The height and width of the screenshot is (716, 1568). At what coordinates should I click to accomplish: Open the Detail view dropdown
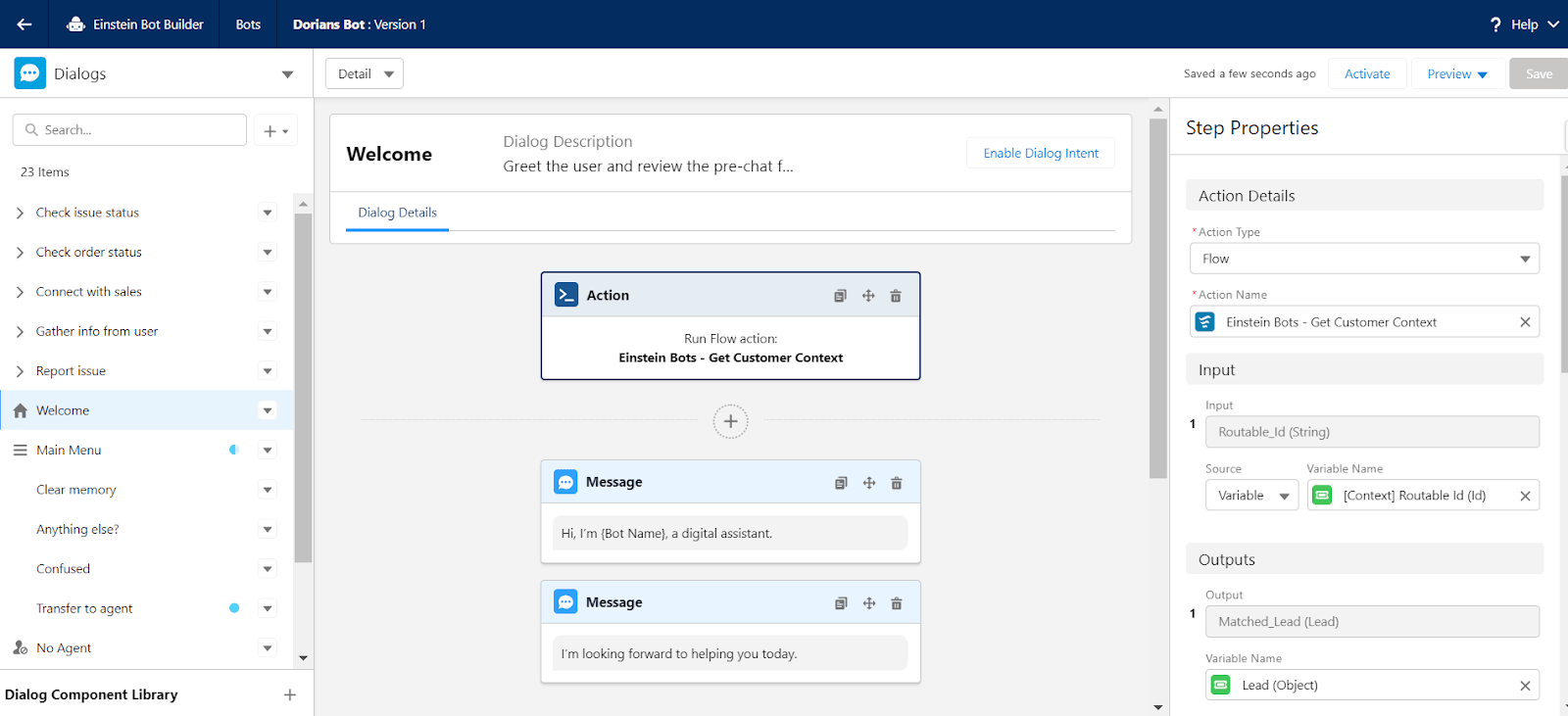click(x=365, y=74)
